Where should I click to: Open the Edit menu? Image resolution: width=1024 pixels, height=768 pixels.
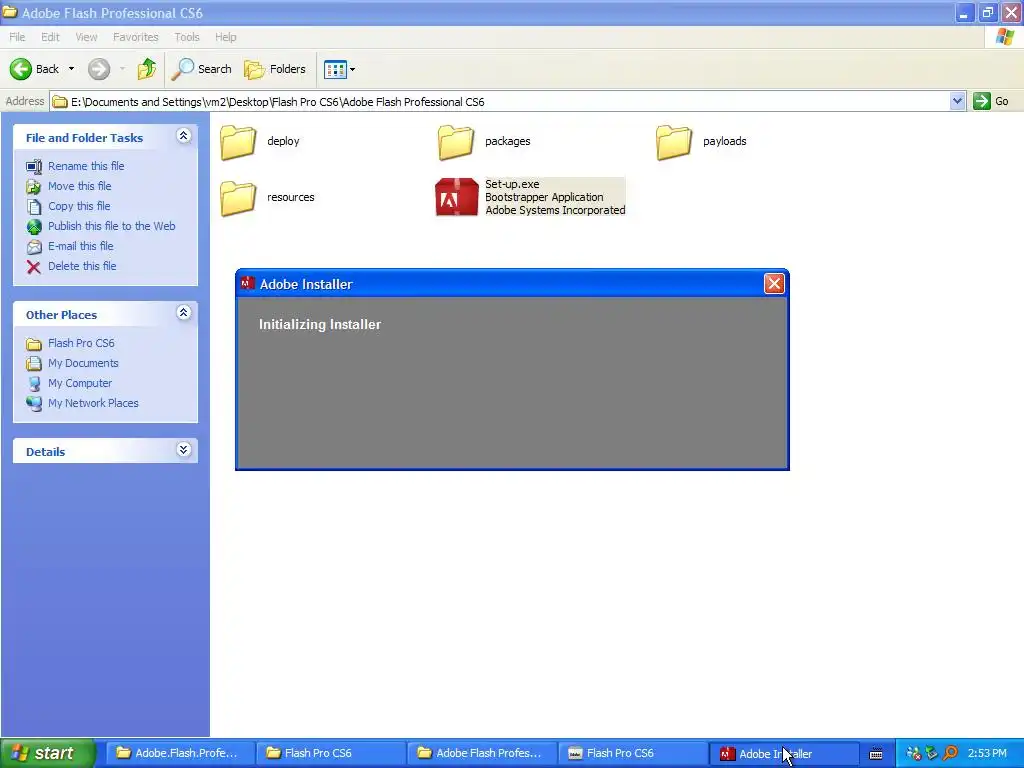(x=50, y=37)
